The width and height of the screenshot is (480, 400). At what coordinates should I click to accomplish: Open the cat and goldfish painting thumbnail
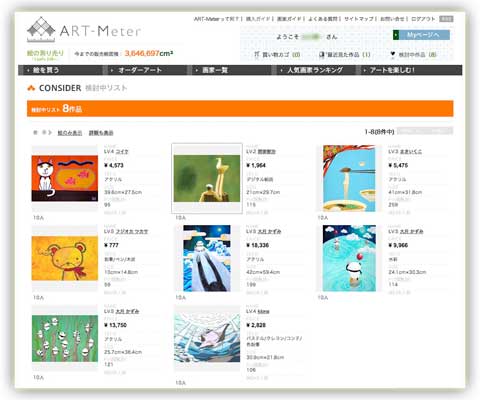click(65, 178)
